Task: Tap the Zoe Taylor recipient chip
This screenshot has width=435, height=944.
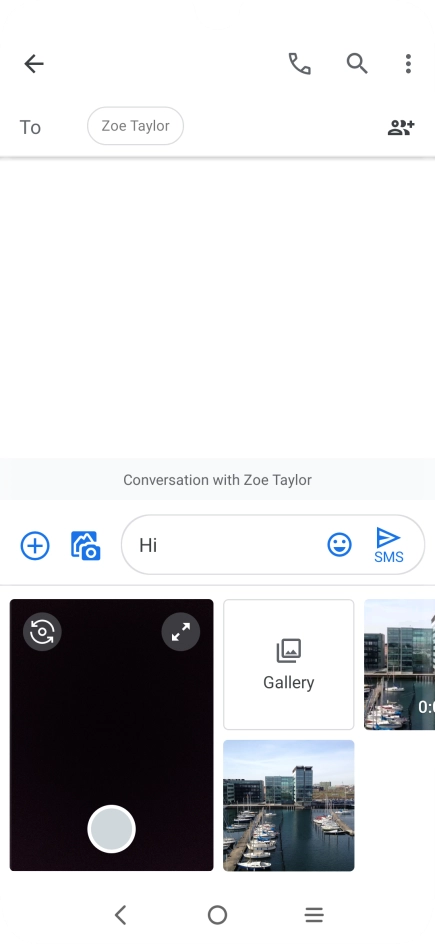Action: [x=135, y=126]
